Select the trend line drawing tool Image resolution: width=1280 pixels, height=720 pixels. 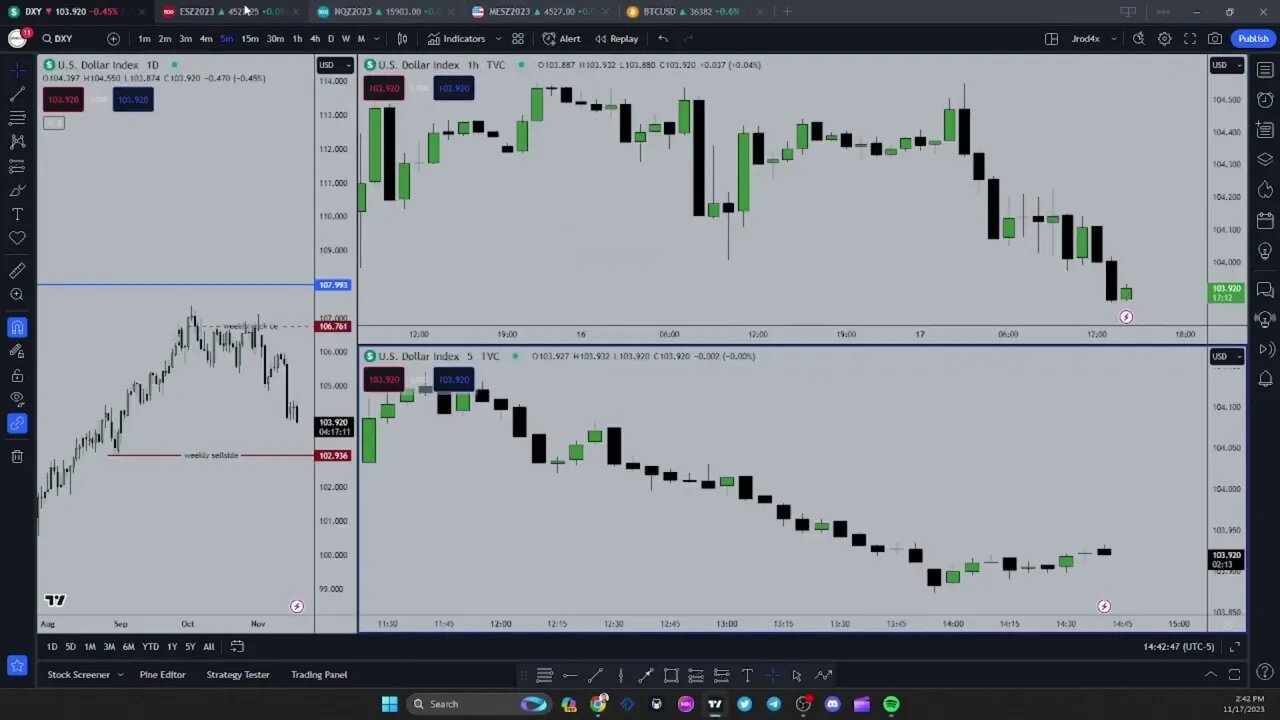[17, 93]
